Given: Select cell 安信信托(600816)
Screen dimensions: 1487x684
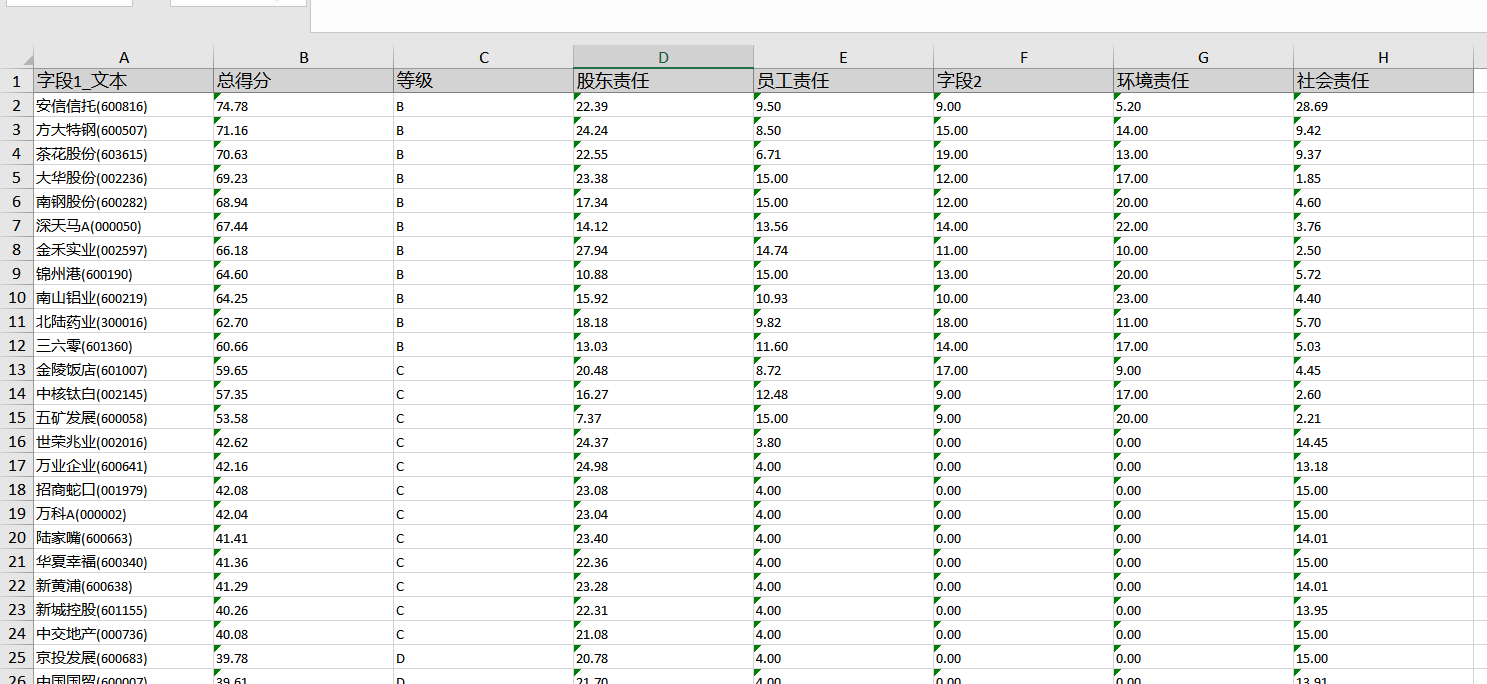Looking at the screenshot, I should [x=124, y=105].
